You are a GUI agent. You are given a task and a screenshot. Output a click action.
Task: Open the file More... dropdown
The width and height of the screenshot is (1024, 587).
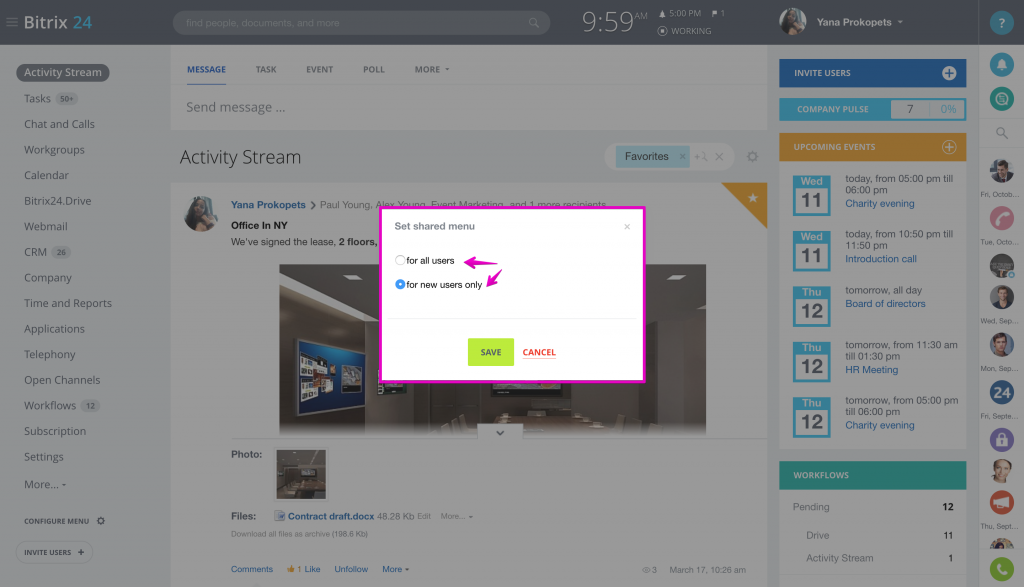click(456, 516)
